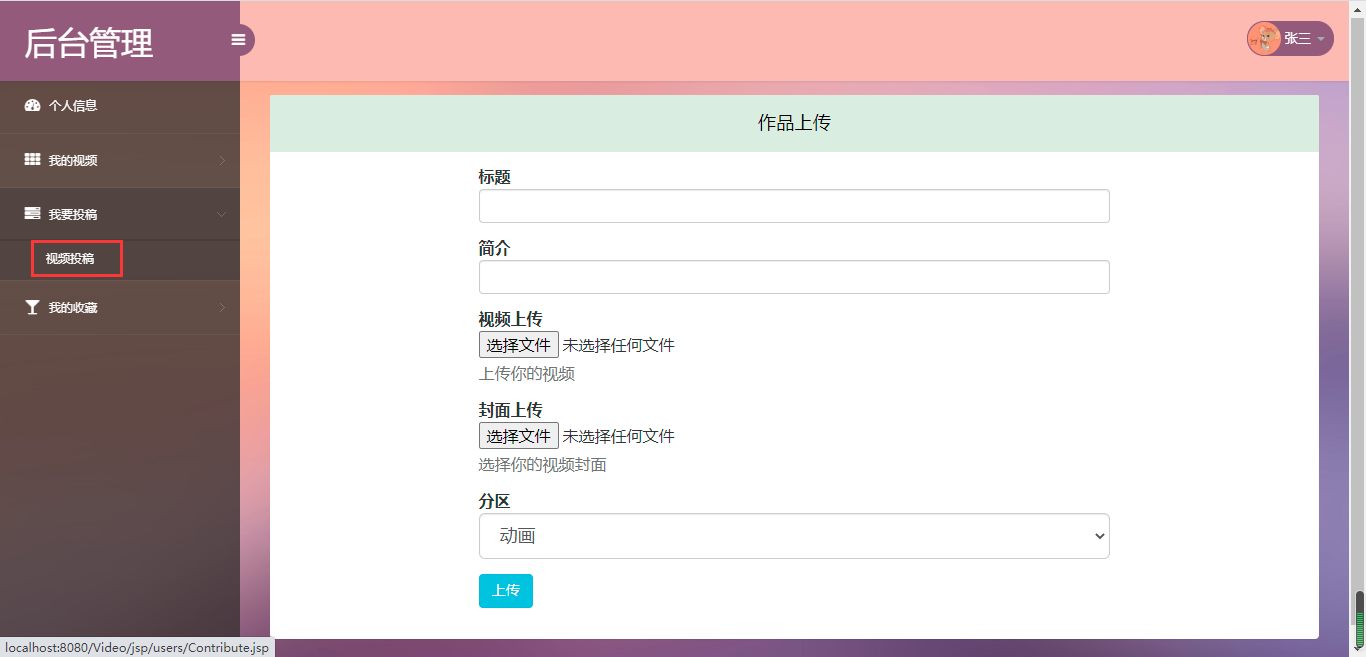
Task: Click the 封面上传 field label
Action: click(x=511, y=410)
